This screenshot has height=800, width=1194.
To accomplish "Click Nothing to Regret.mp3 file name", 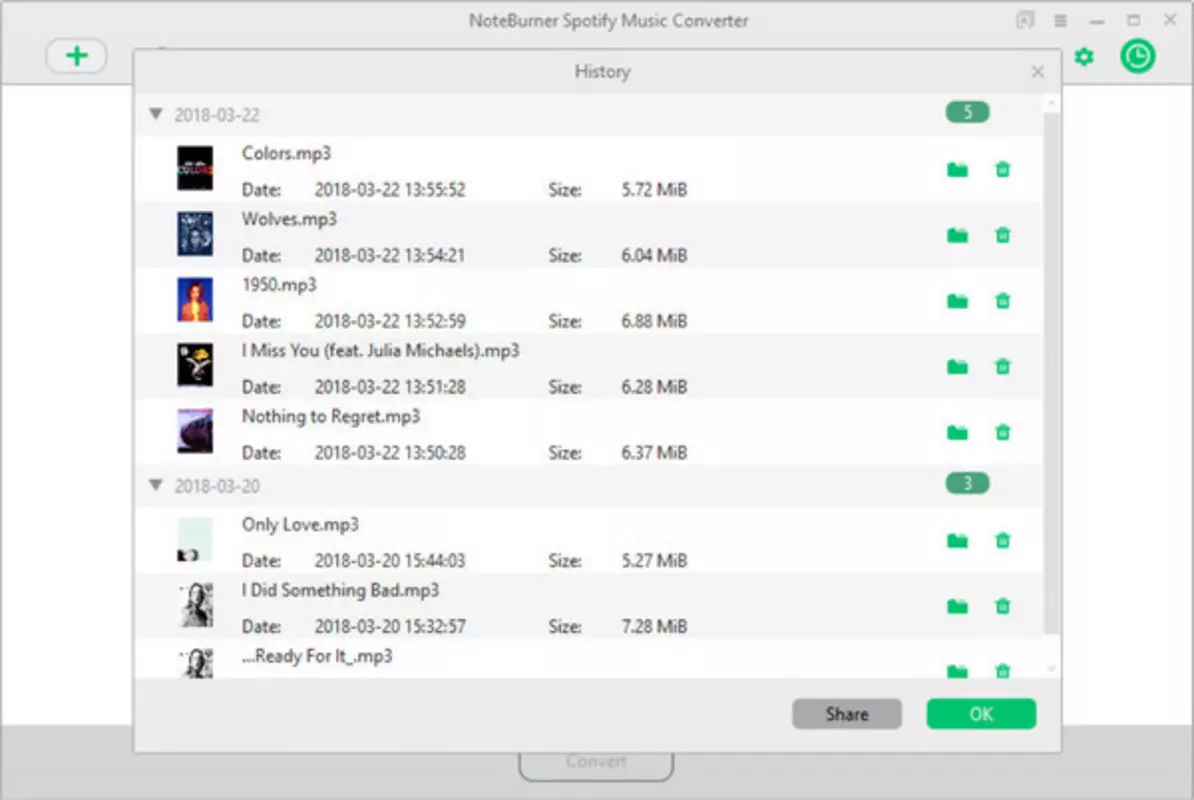I will [330, 417].
